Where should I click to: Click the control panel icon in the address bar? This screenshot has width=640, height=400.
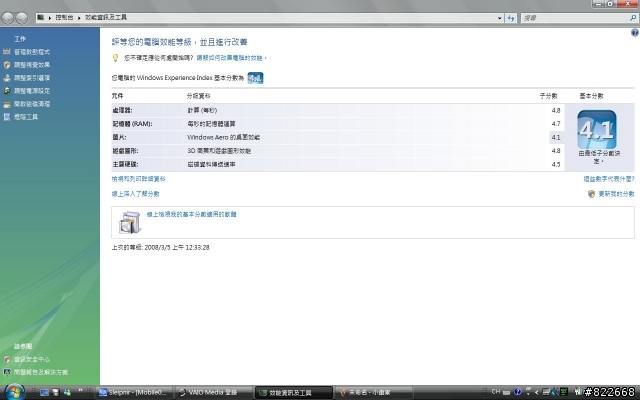click(40, 18)
